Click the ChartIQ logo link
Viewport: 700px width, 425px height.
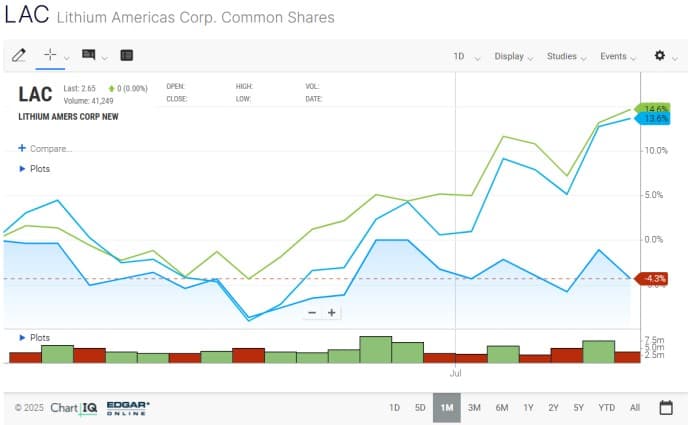[73, 407]
